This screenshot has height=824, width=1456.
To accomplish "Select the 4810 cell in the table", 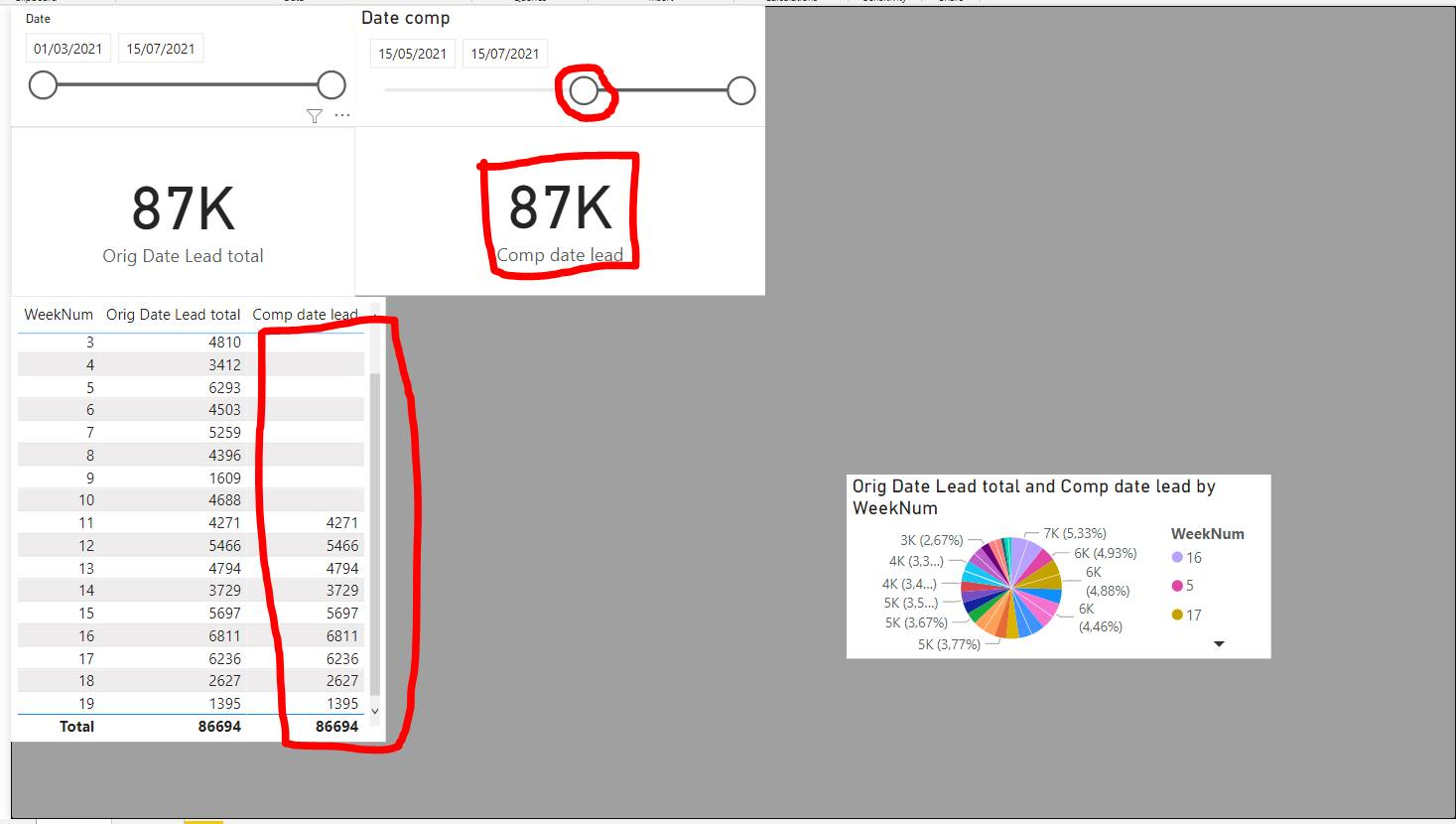I will coord(224,343).
